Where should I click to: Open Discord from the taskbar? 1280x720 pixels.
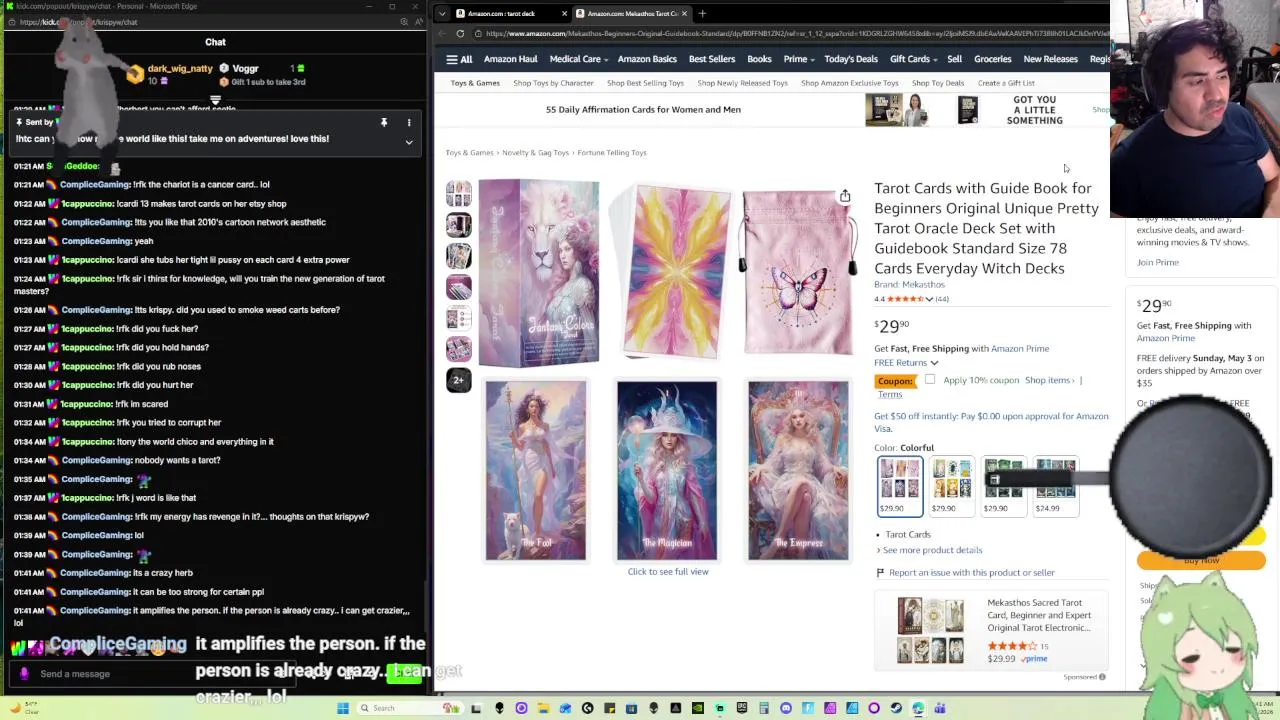786,708
